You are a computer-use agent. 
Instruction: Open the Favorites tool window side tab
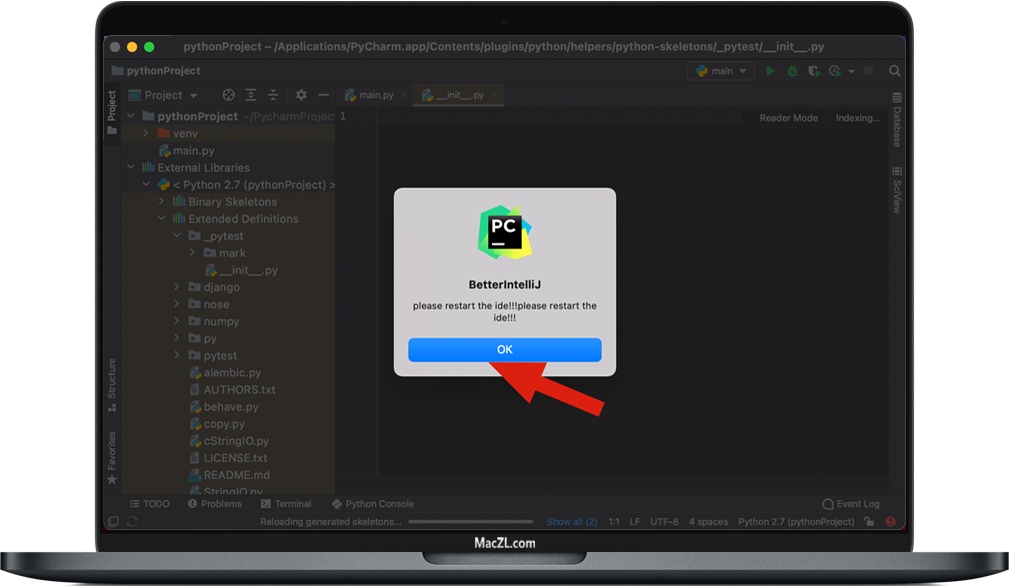coord(112,457)
